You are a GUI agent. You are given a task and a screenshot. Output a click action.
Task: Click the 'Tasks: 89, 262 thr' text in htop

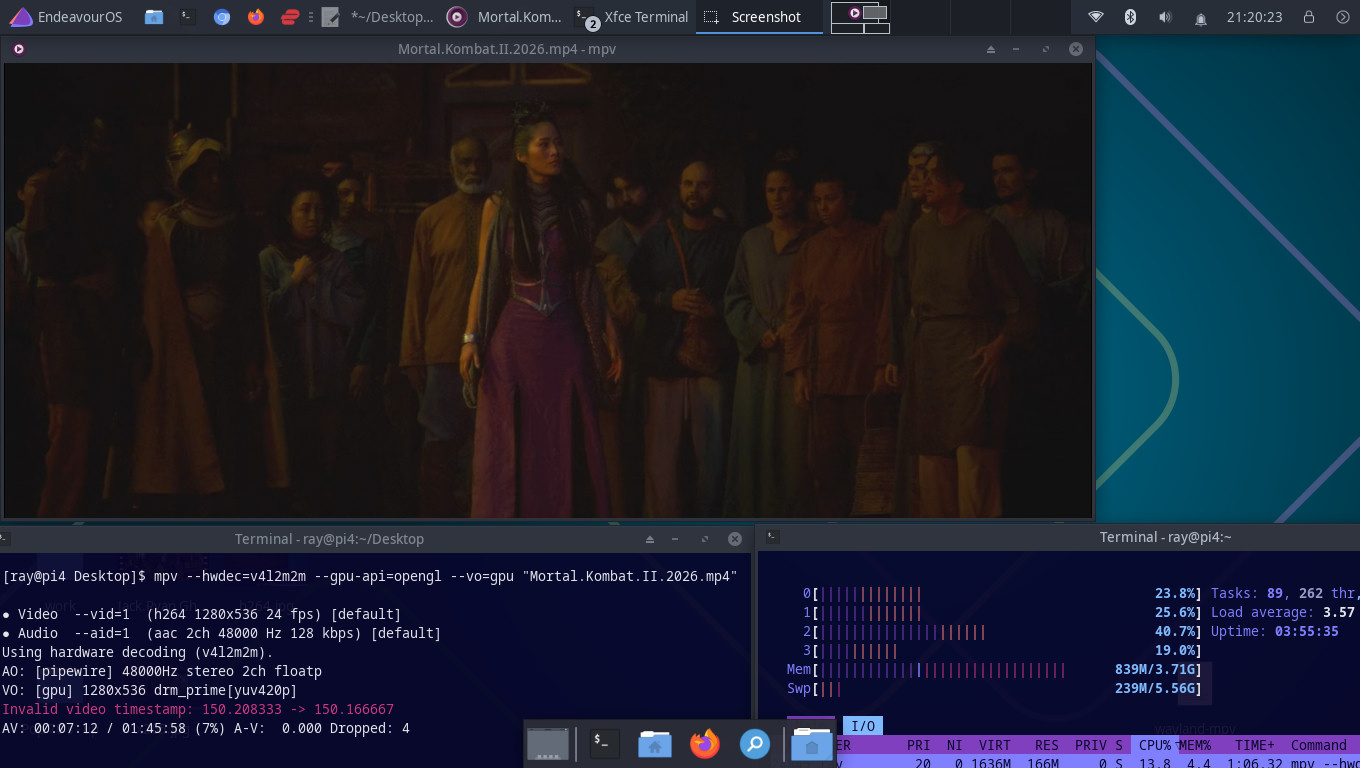click(x=1283, y=594)
